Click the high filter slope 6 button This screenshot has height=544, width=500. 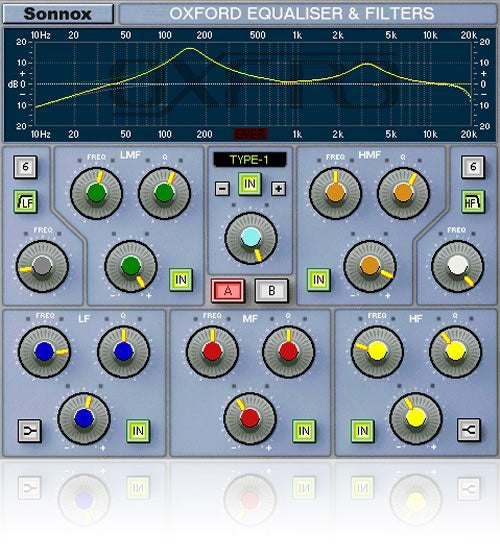pyautogui.click(x=473, y=167)
